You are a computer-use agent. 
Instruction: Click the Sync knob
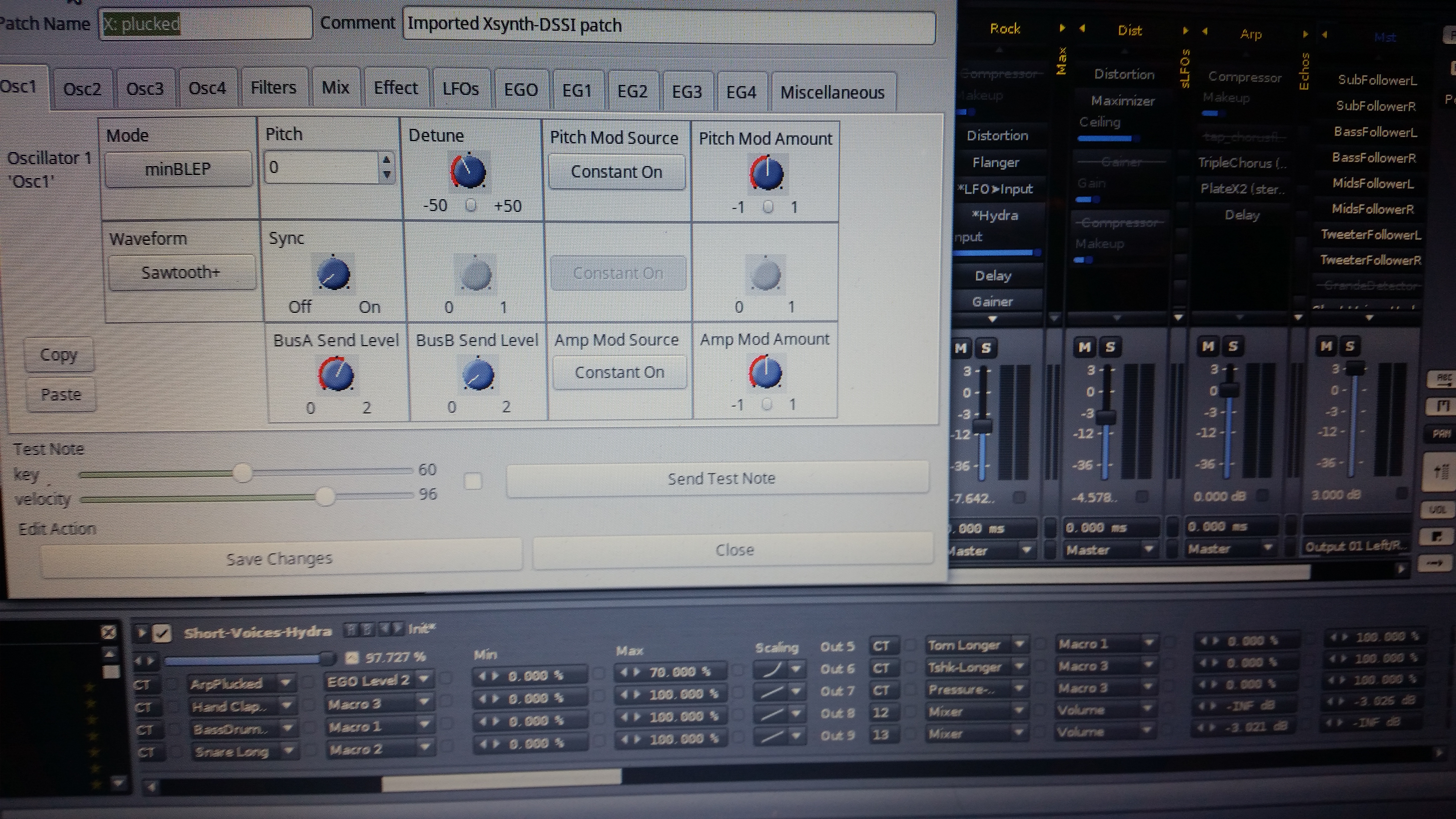[334, 274]
